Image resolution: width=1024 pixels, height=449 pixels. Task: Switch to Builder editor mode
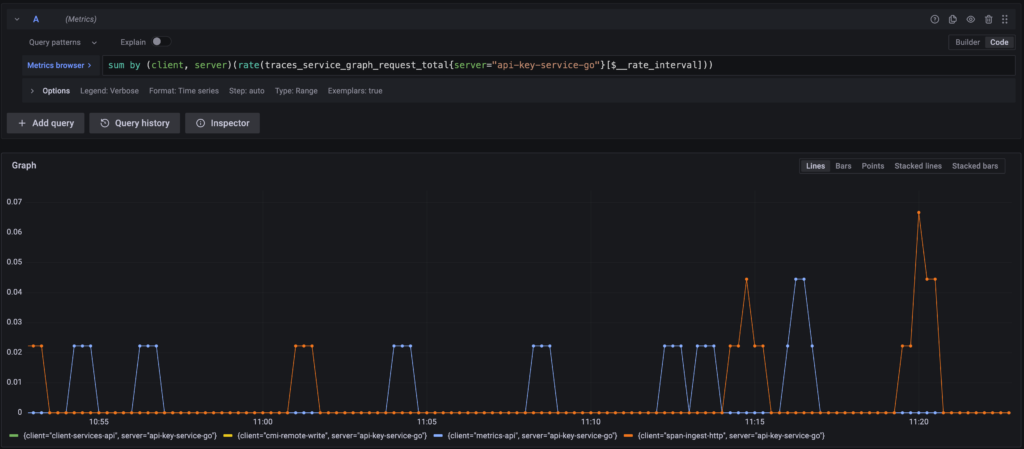[x=967, y=42]
